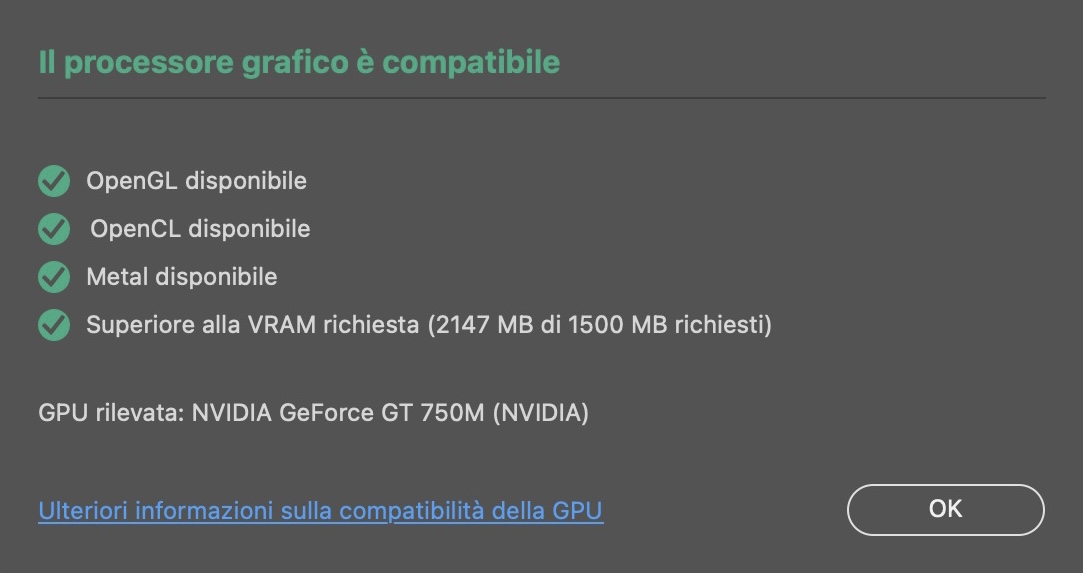Open Ulteriori informazioni sulla compatibilità della GPU link

coord(320,511)
